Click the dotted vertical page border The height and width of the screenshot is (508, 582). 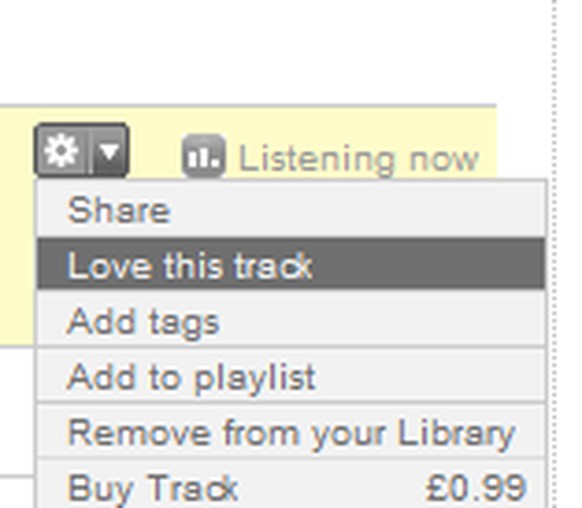coord(554,254)
